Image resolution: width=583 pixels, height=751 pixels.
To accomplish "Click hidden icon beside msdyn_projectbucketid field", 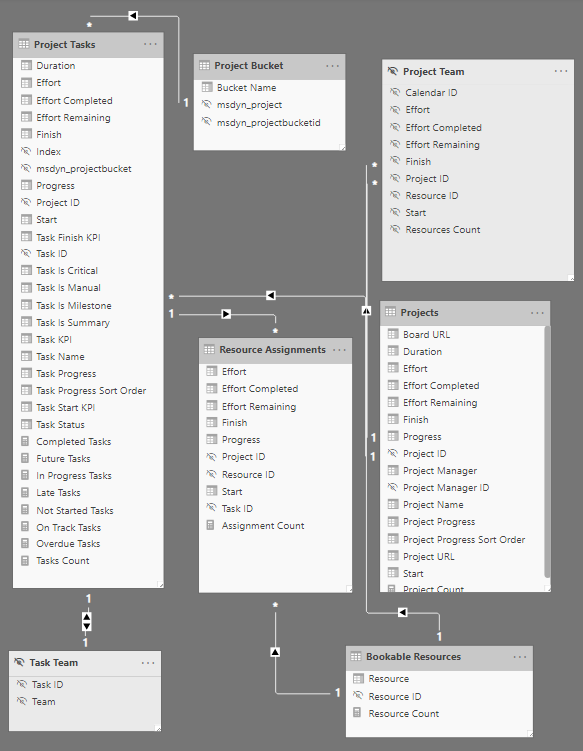I will tap(206, 122).
